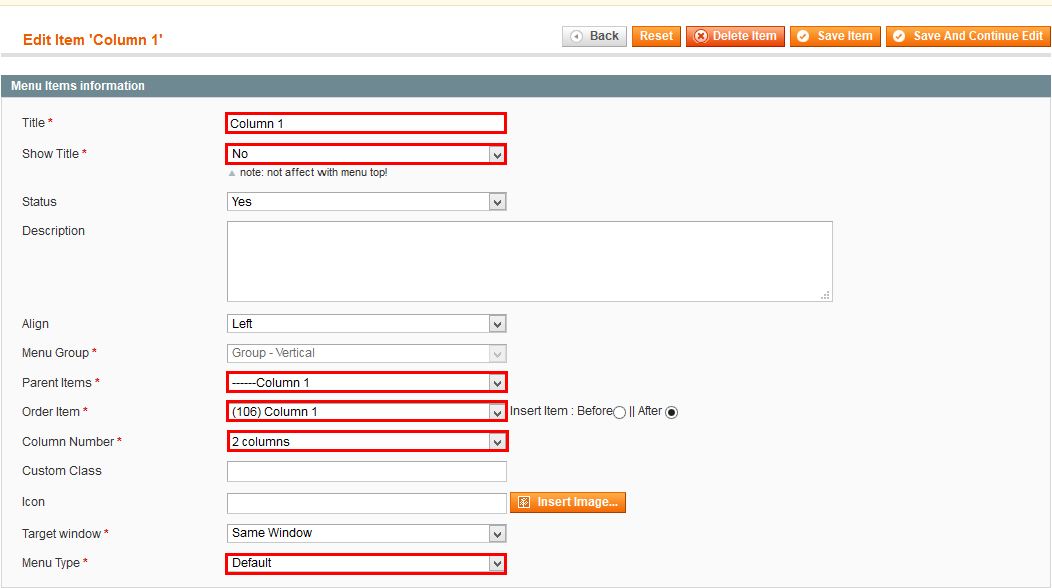
Task: Click the Description resize handle
Action: [825, 295]
